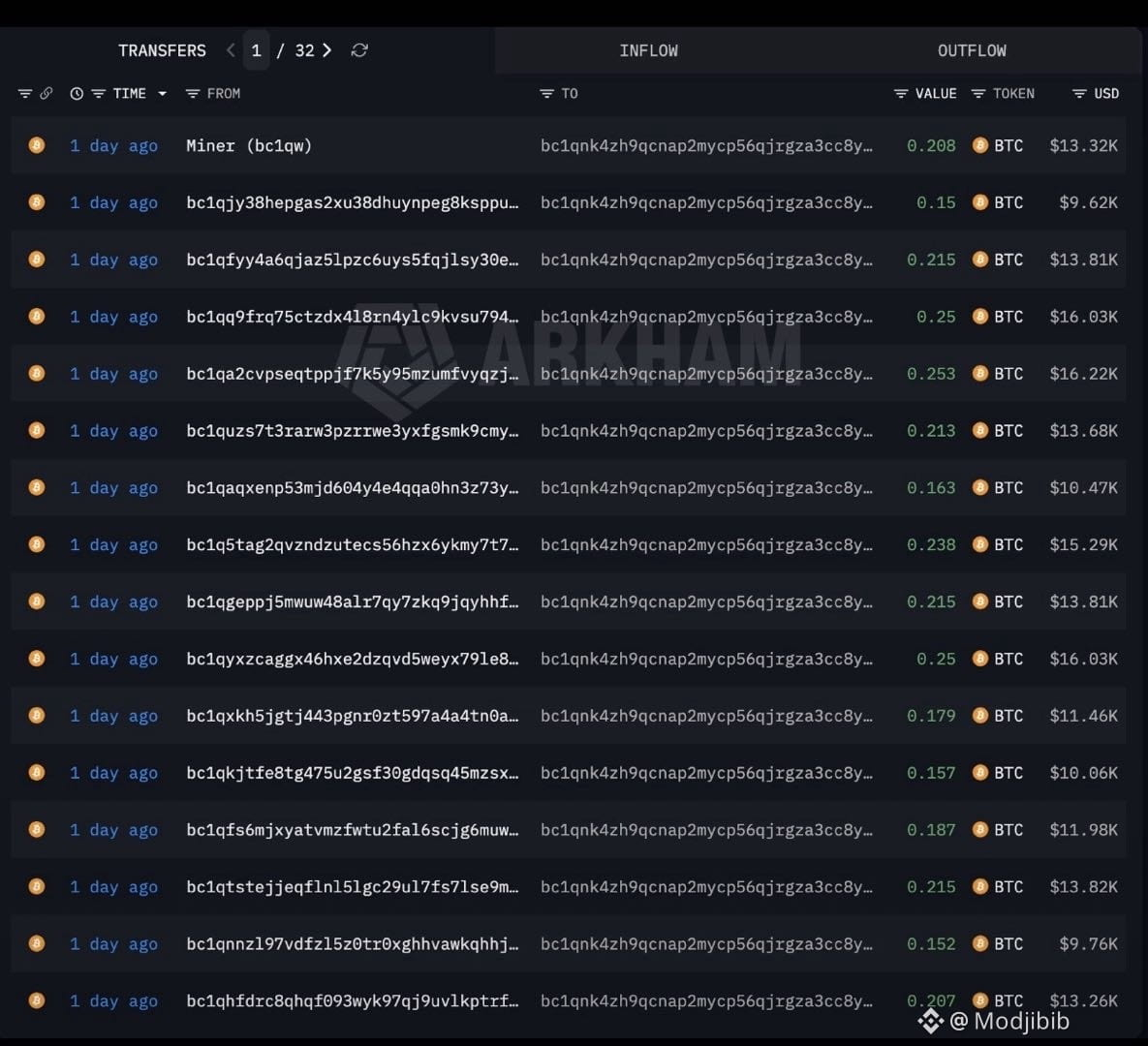Click '1 day ago' in Miner row
Viewport: 1148px width, 1046px height.
[x=113, y=145]
